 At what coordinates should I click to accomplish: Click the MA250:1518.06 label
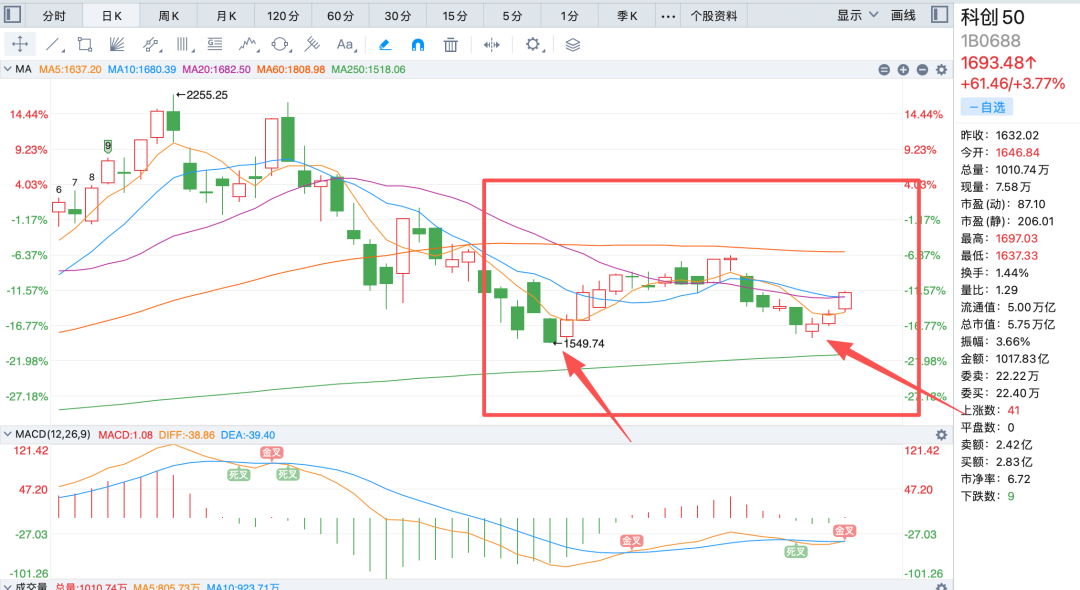coord(368,70)
